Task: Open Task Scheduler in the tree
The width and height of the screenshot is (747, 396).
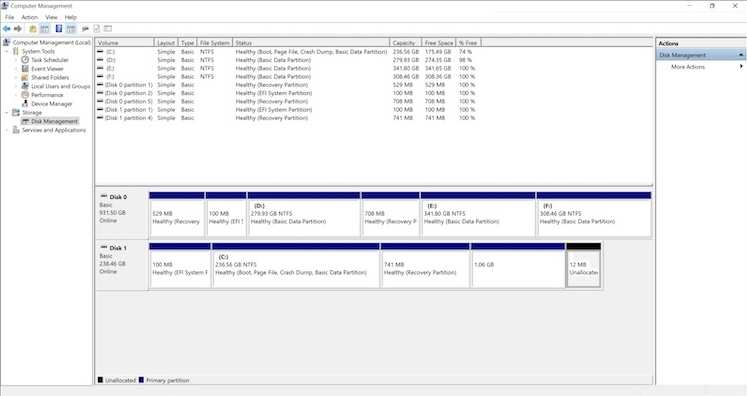Action: click(50, 60)
